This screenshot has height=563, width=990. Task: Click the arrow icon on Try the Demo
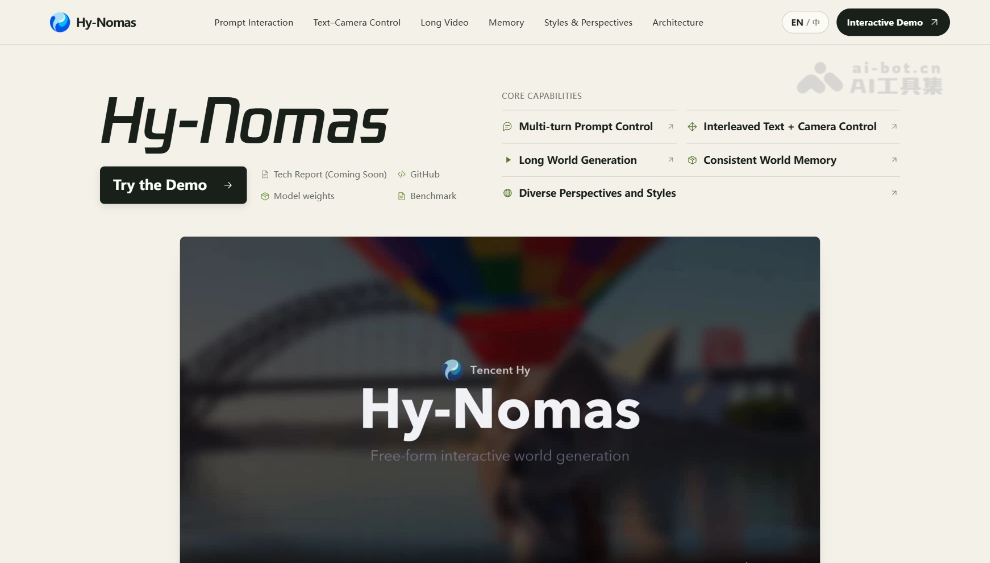[x=228, y=185]
